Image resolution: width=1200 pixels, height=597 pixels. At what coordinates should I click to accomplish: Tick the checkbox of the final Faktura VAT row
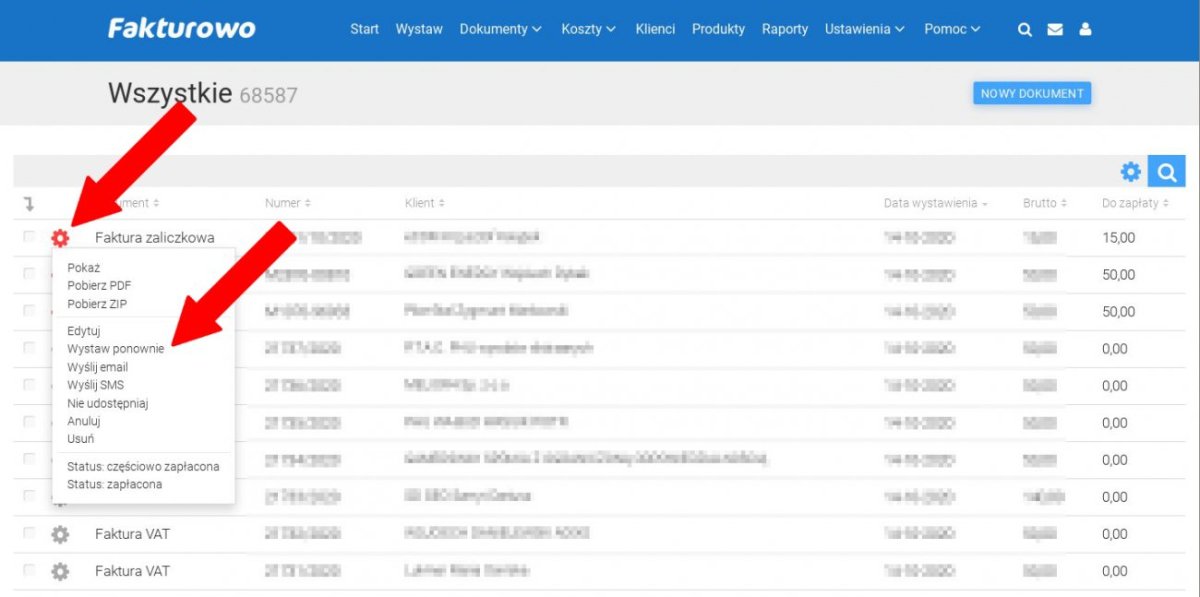coord(29,571)
